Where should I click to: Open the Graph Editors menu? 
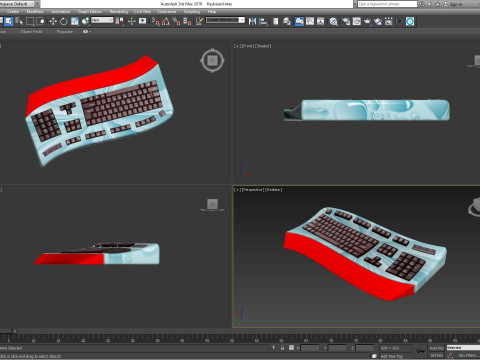[90, 12]
